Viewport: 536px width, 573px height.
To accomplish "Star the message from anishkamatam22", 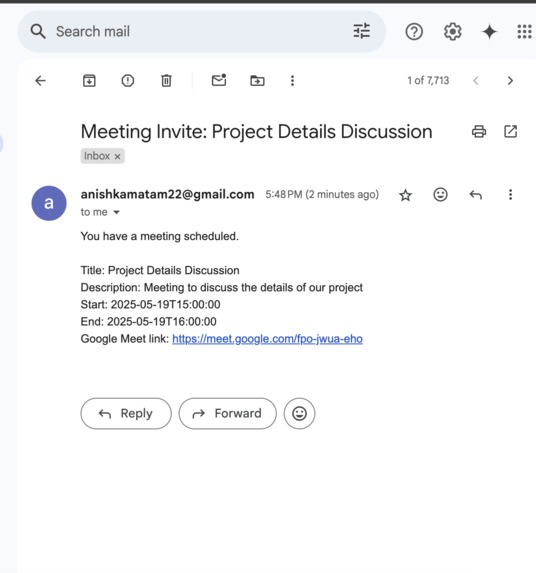I will (x=405, y=195).
